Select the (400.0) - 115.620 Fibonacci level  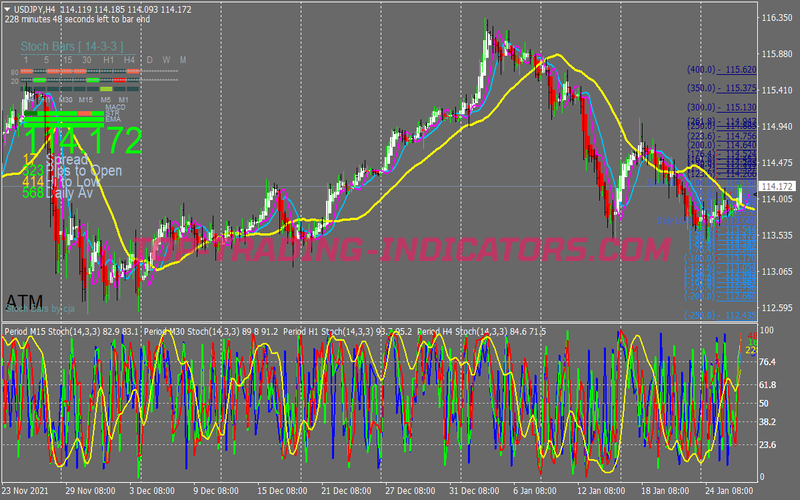[721, 70]
